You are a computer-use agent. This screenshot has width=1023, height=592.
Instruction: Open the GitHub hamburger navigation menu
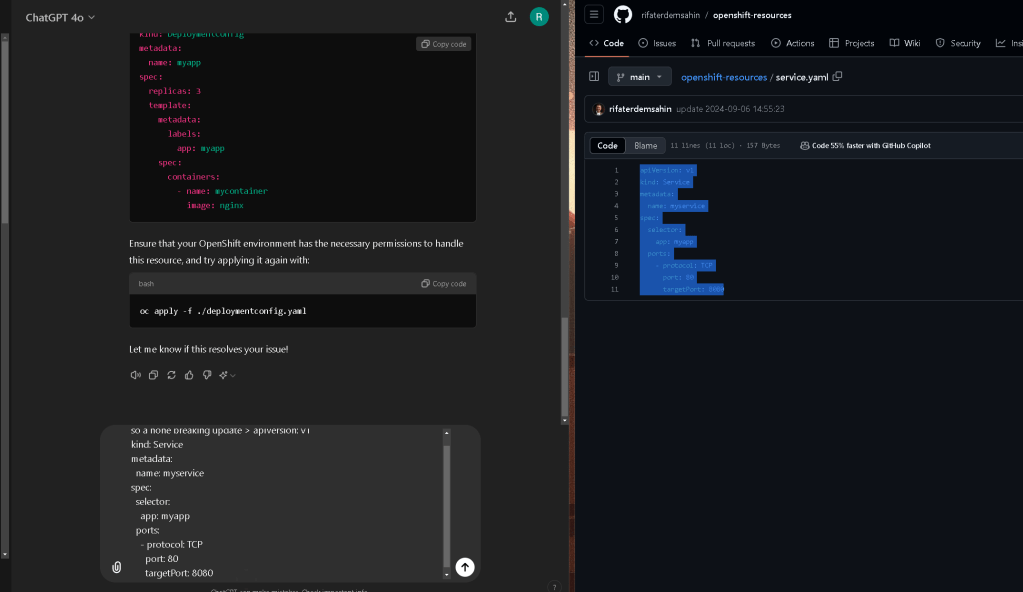594,14
